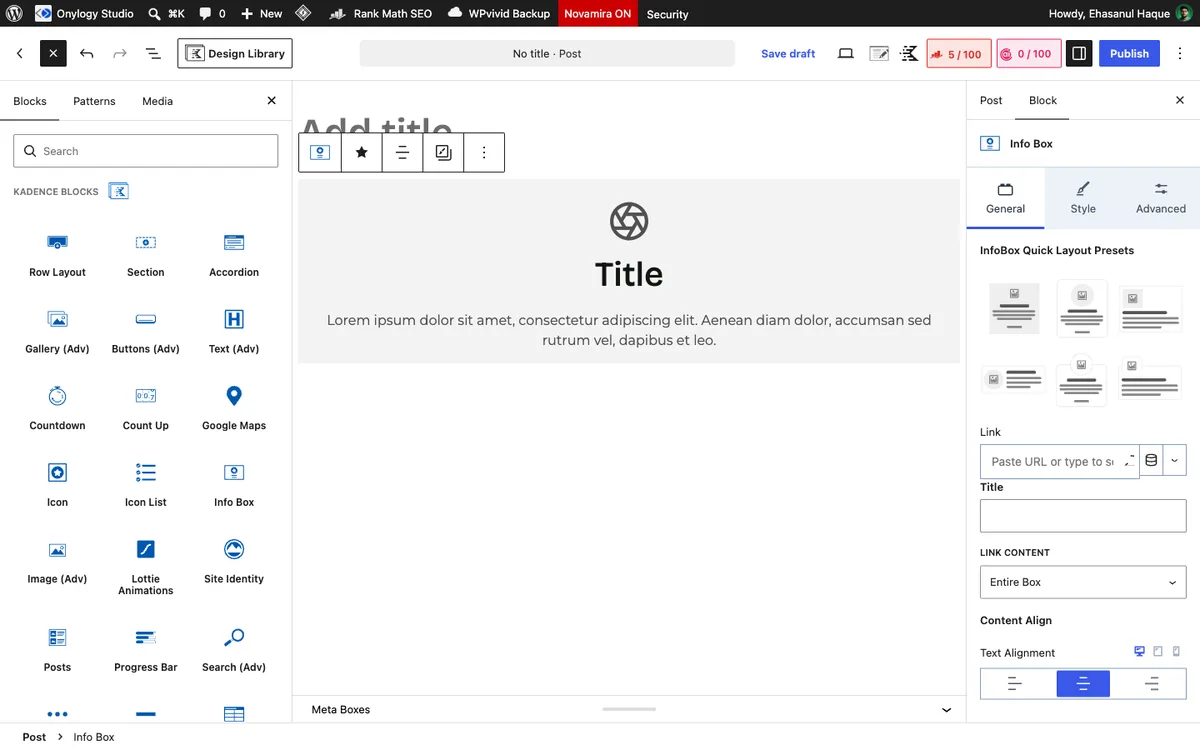
Task: Insert a Site Identity block
Action: pyautogui.click(x=234, y=563)
